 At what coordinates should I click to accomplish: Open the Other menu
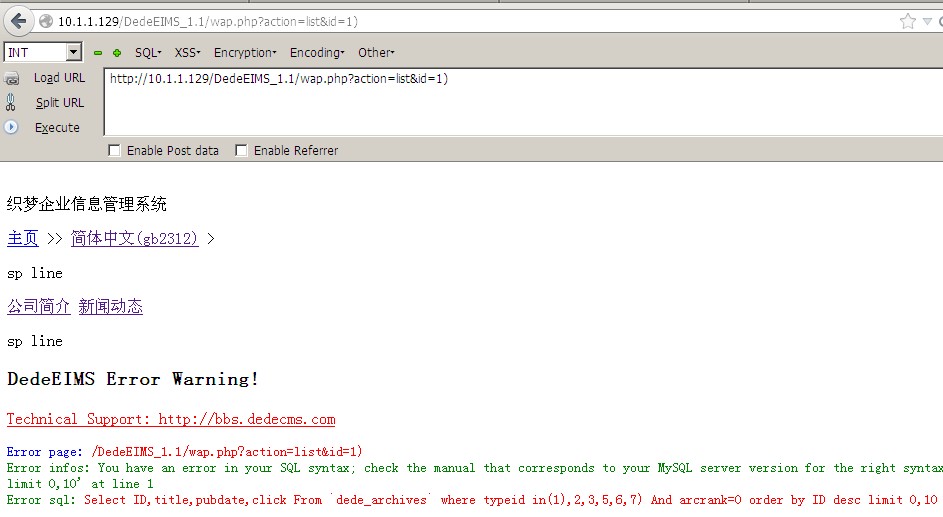pos(376,53)
